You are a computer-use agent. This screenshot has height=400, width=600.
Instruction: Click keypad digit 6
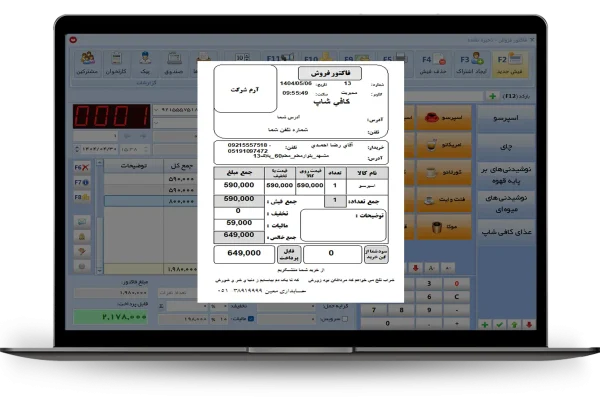429,297
